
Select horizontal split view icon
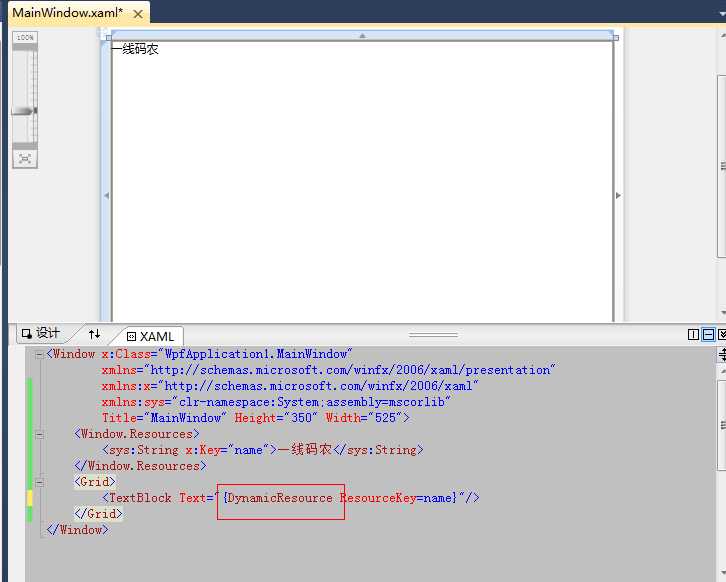click(x=708, y=334)
